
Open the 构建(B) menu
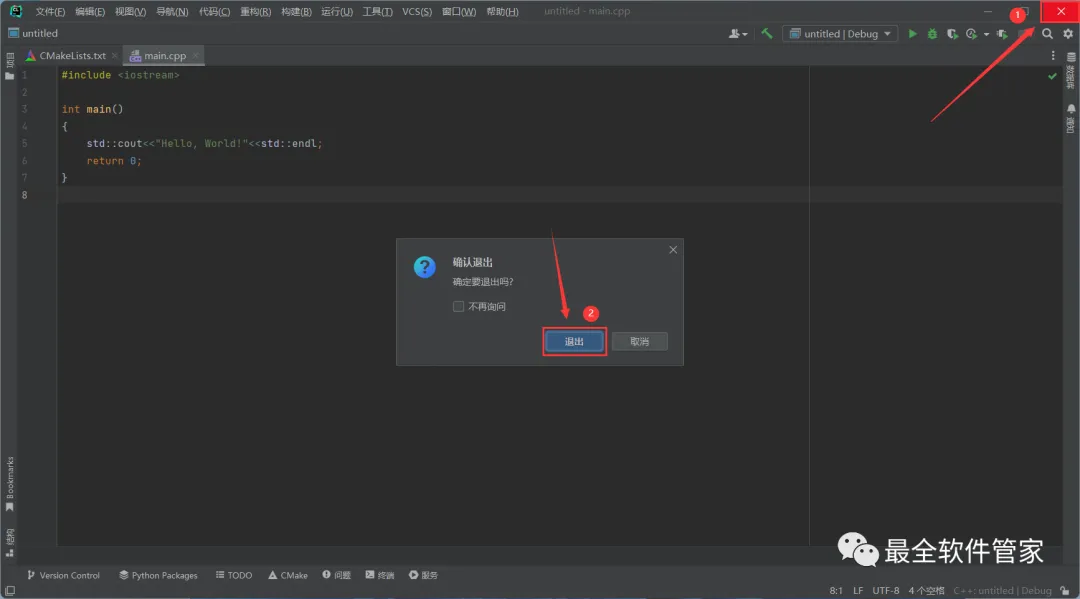click(x=296, y=12)
